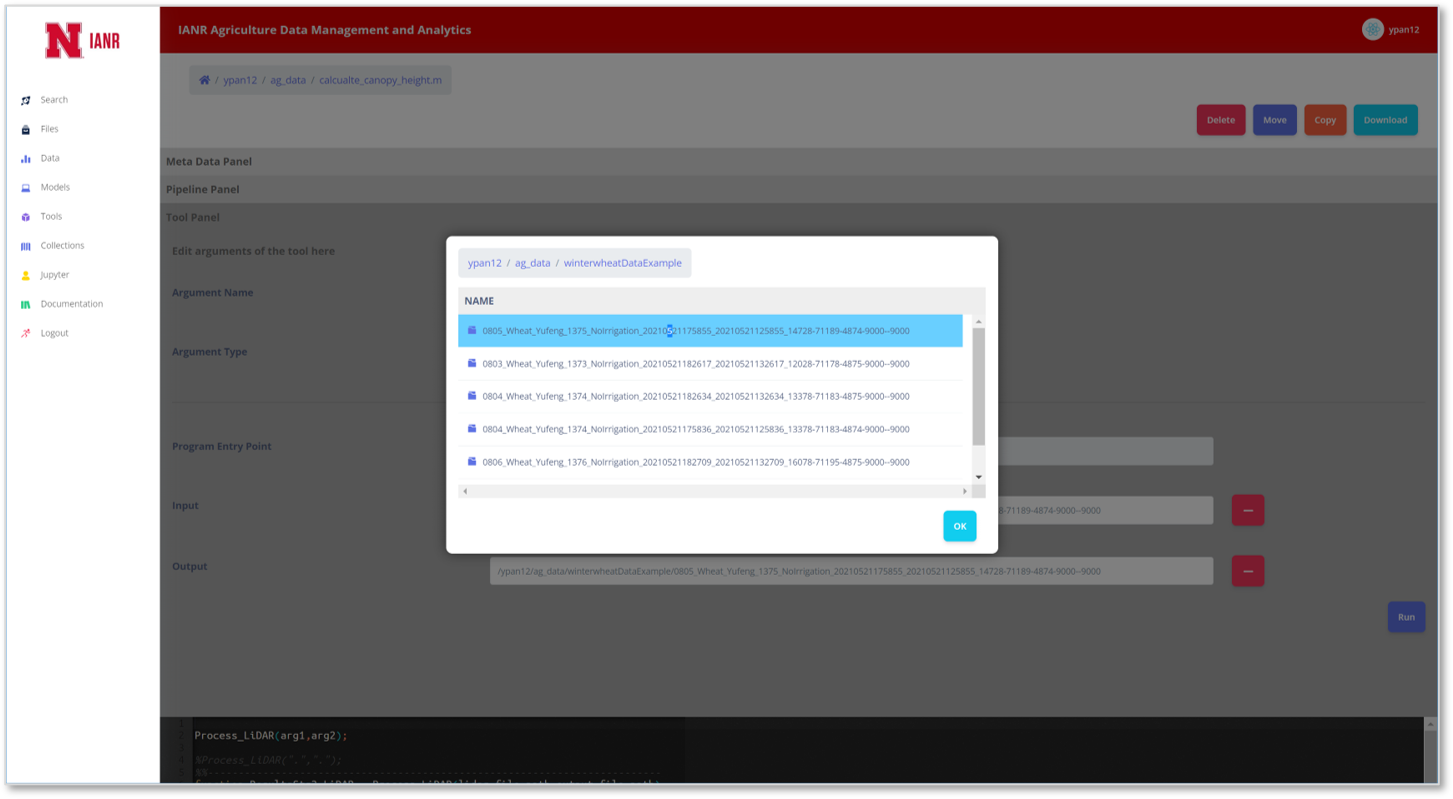This screenshot has height=799, width=1453.
Task: Click the red Delete button
Action: 1221,120
